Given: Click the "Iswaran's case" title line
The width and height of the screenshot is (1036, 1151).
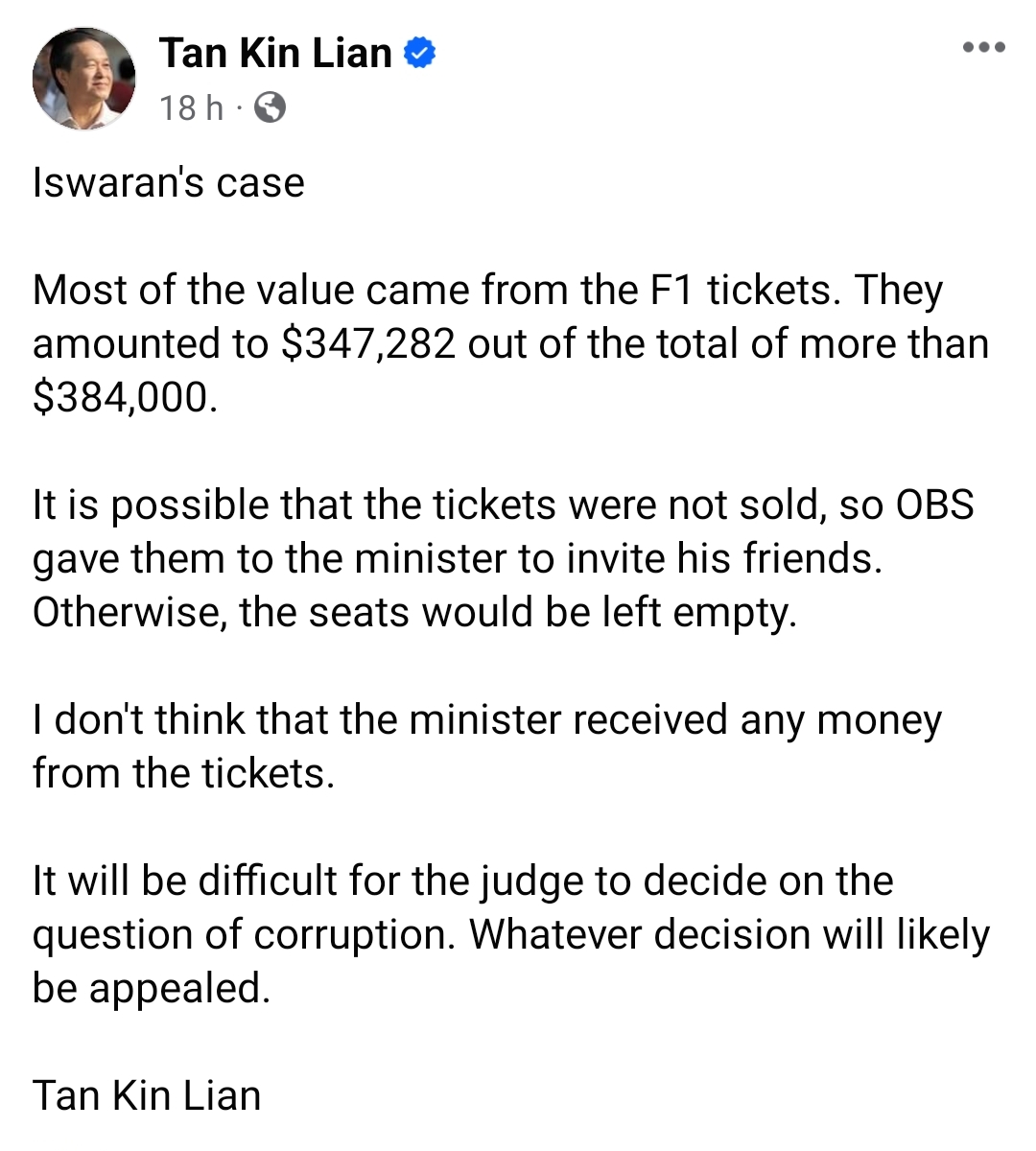Looking at the screenshot, I should (168, 182).
